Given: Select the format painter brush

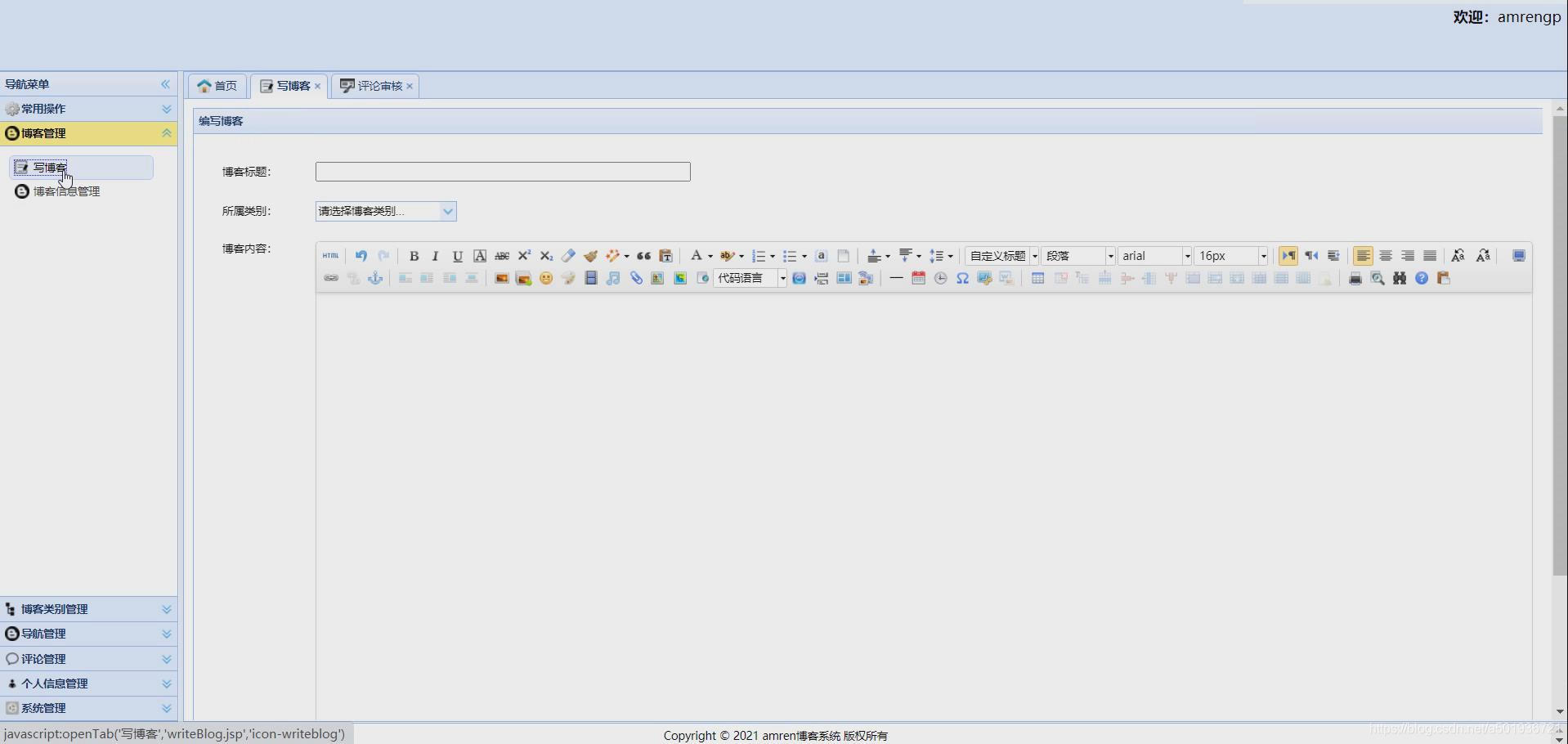Looking at the screenshot, I should 590,256.
